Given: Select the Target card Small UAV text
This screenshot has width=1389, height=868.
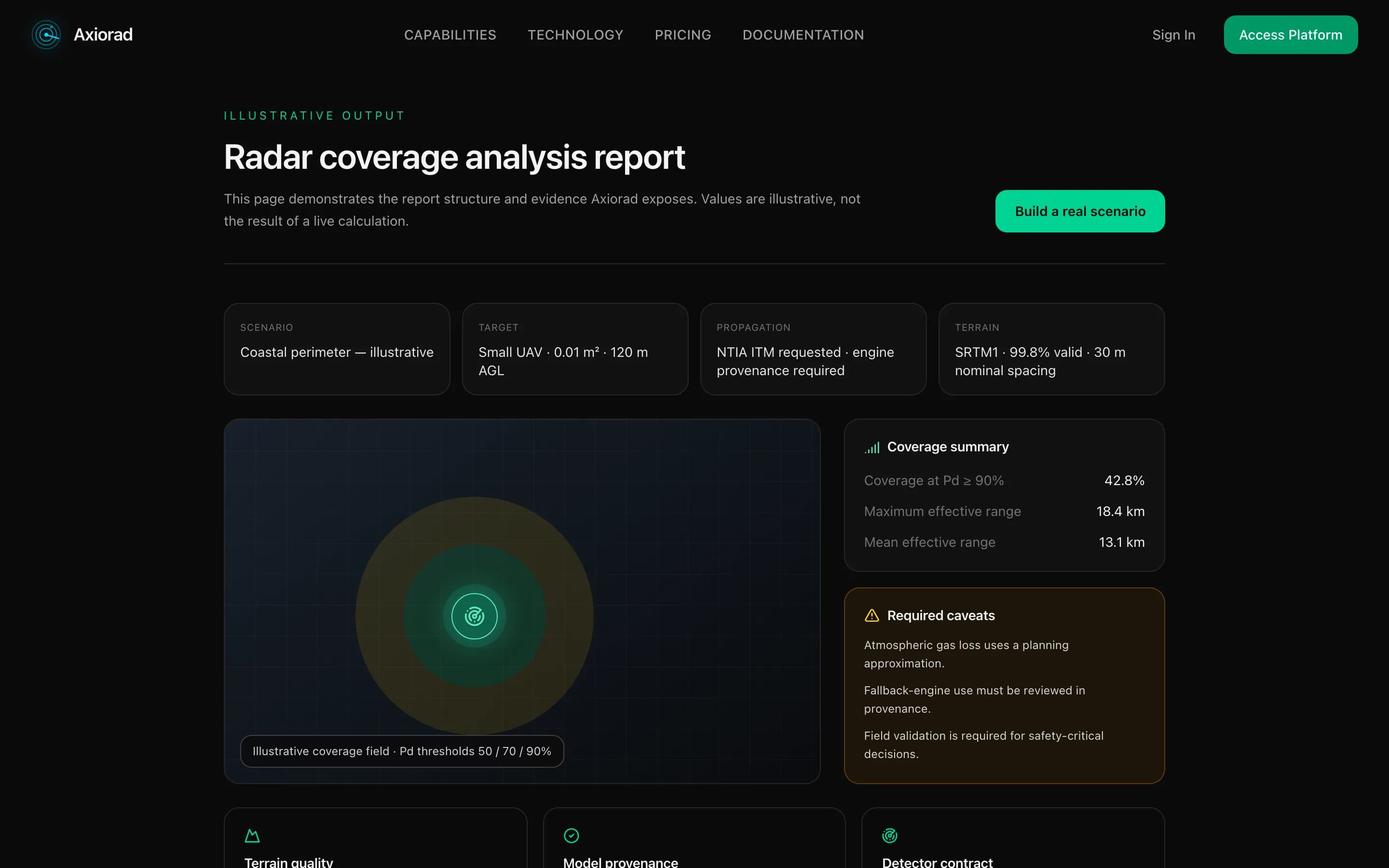Looking at the screenshot, I should [563, 361].
